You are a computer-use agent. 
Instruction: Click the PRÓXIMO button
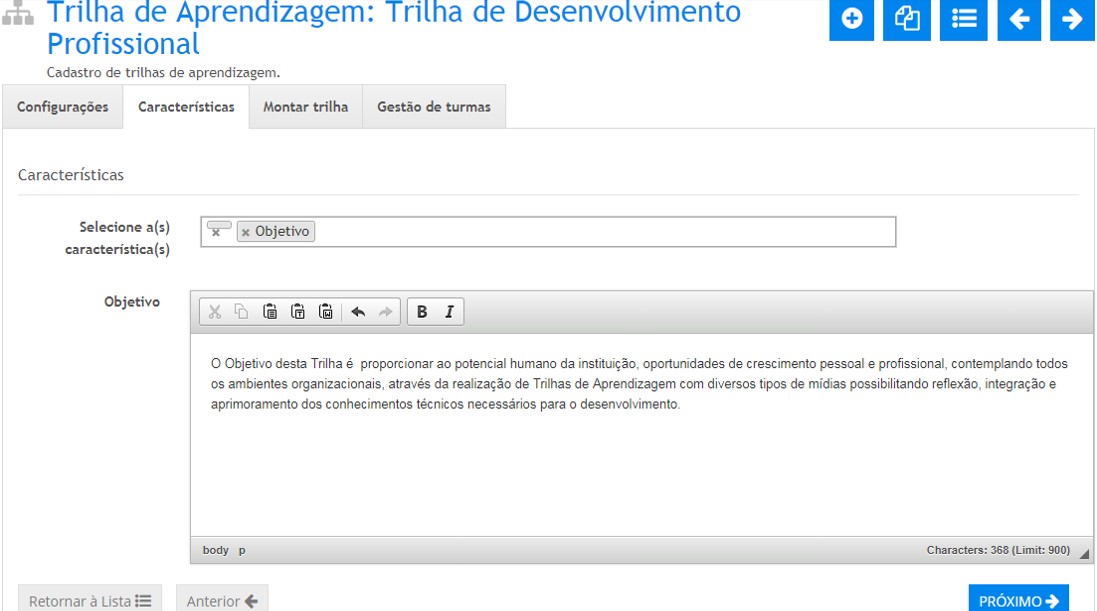tap(1017, 600)
